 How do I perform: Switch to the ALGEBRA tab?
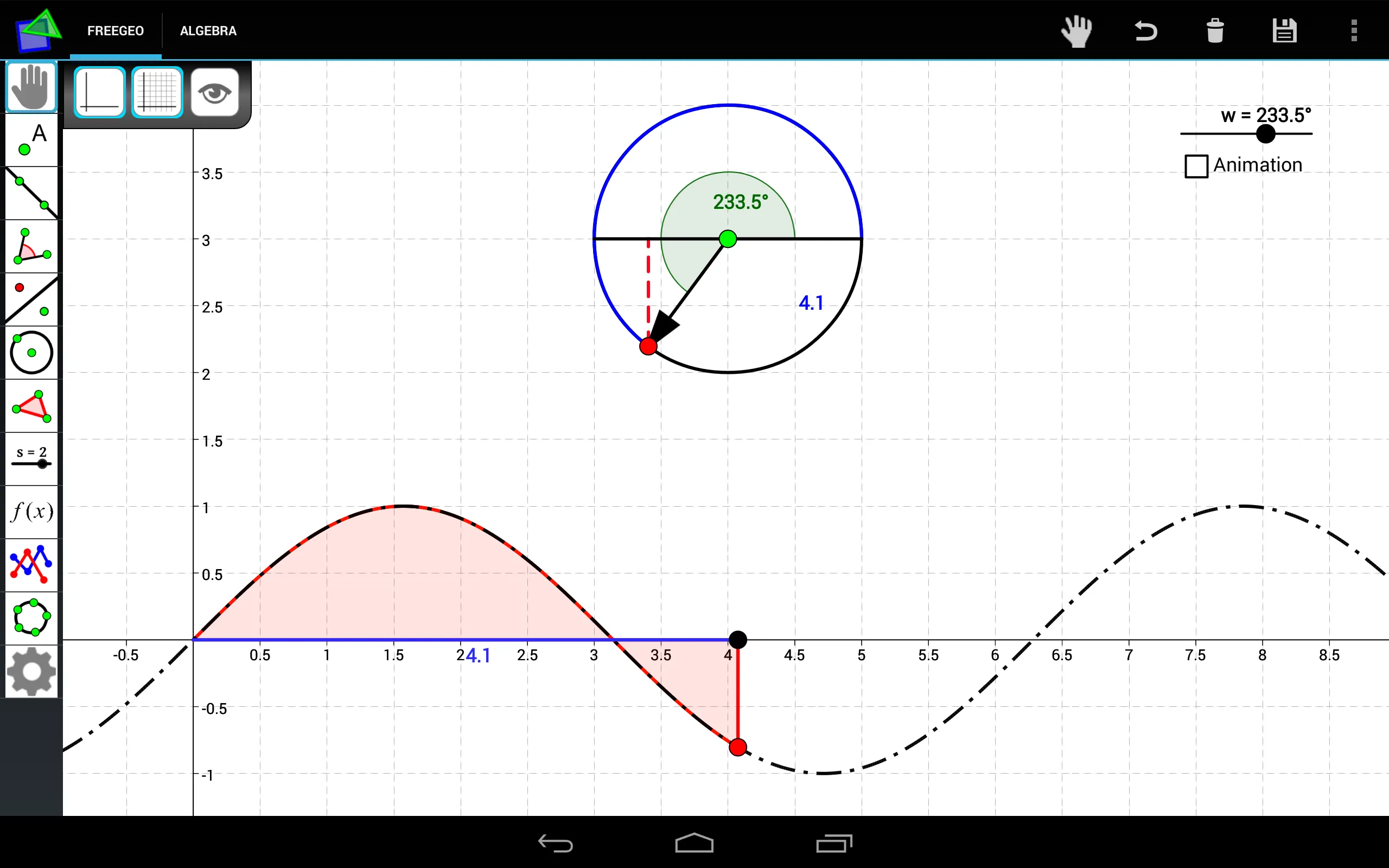coord(207,30)
